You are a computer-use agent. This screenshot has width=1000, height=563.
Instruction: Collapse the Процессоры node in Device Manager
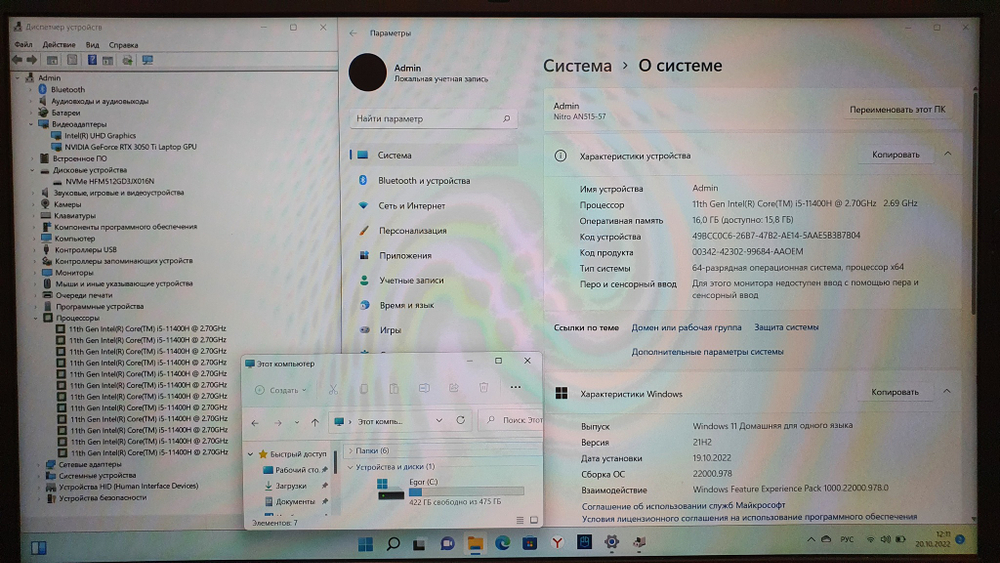(x=36, y=318)
